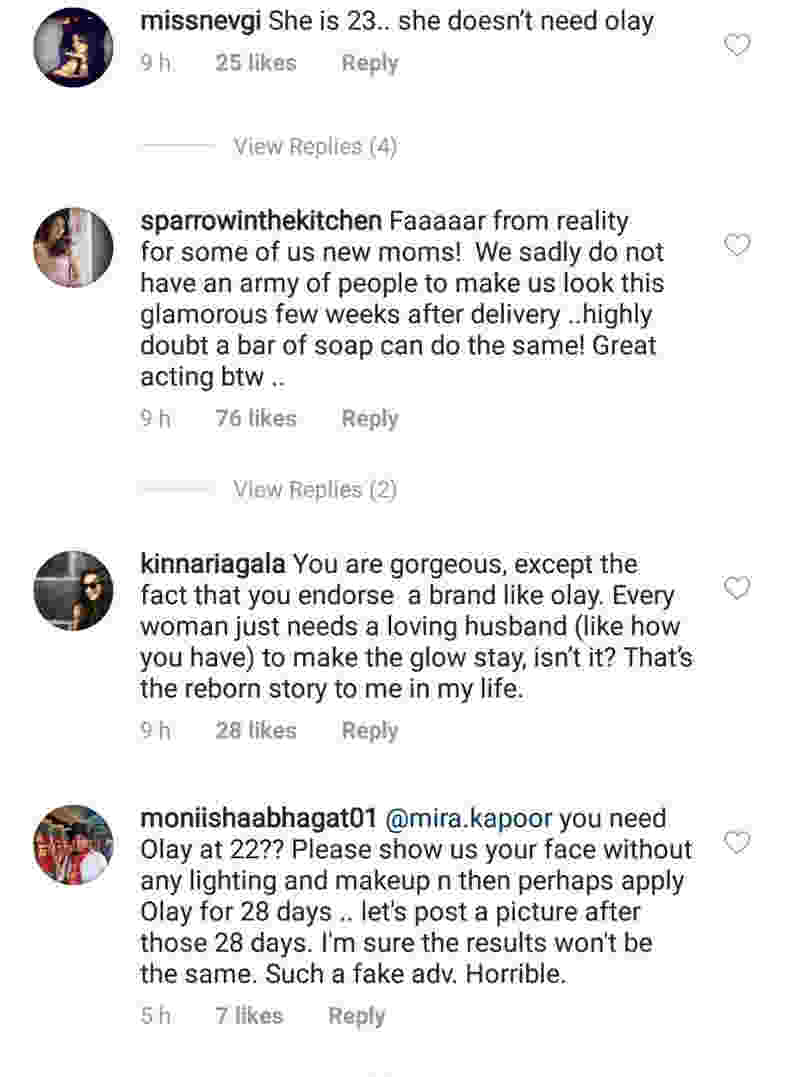Tap heart on sparrowinthekitchen's comment
Screen dimensions: 800x1077
[737, 245]
